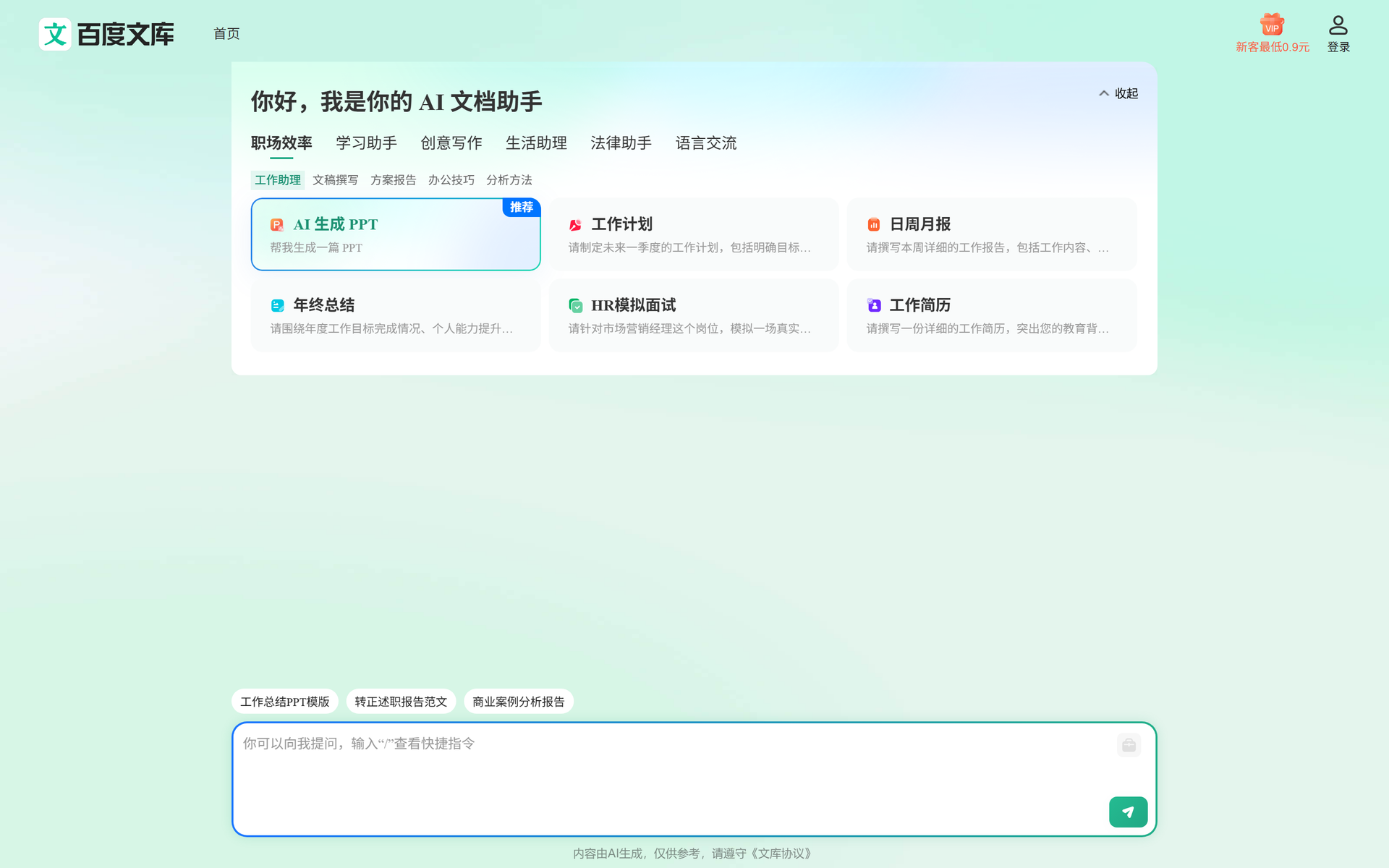Click the 推荐 badge on PPT card
The image size is (1389, 868).
[x=522, y=208]
